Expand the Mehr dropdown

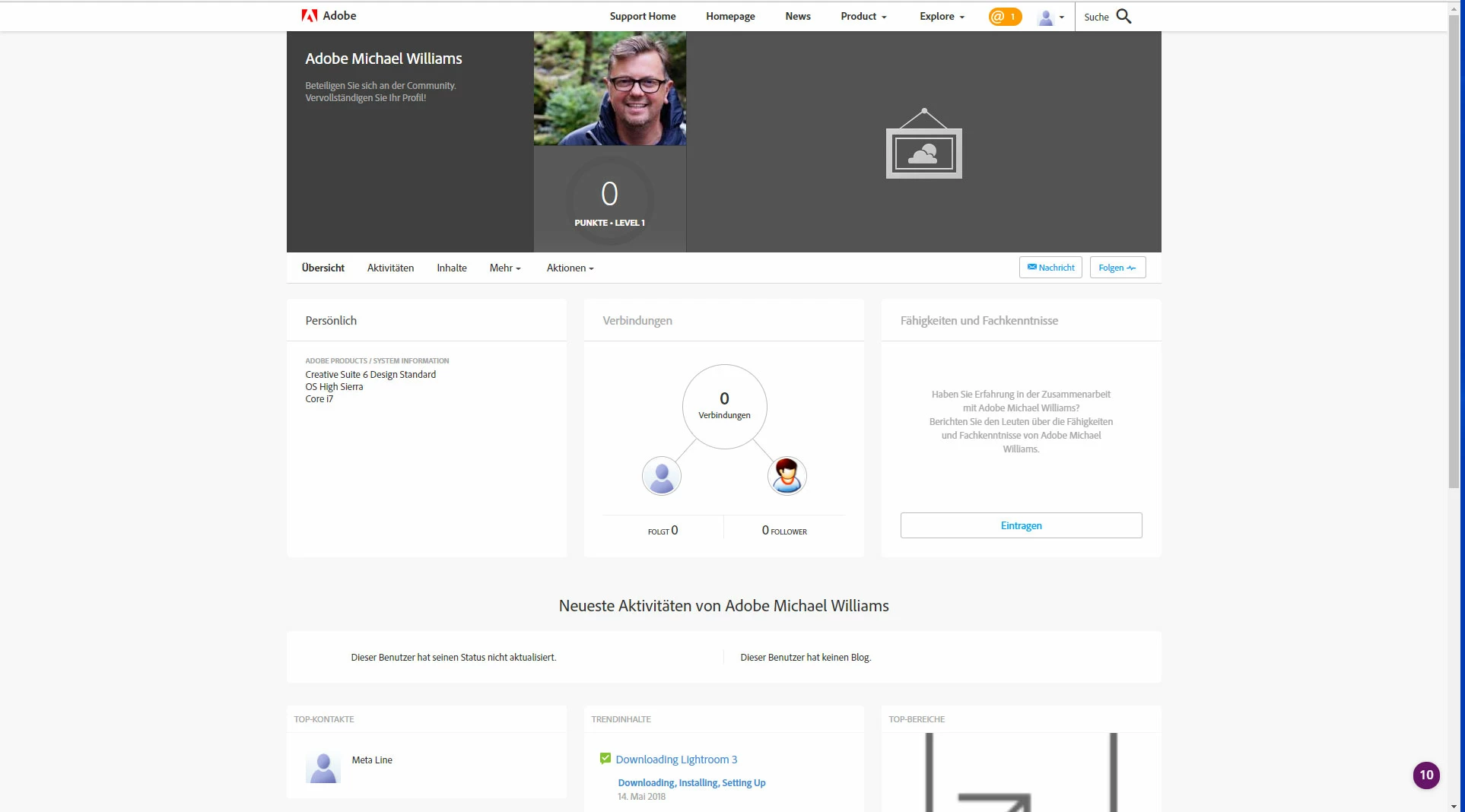click(x=505, y=268)
